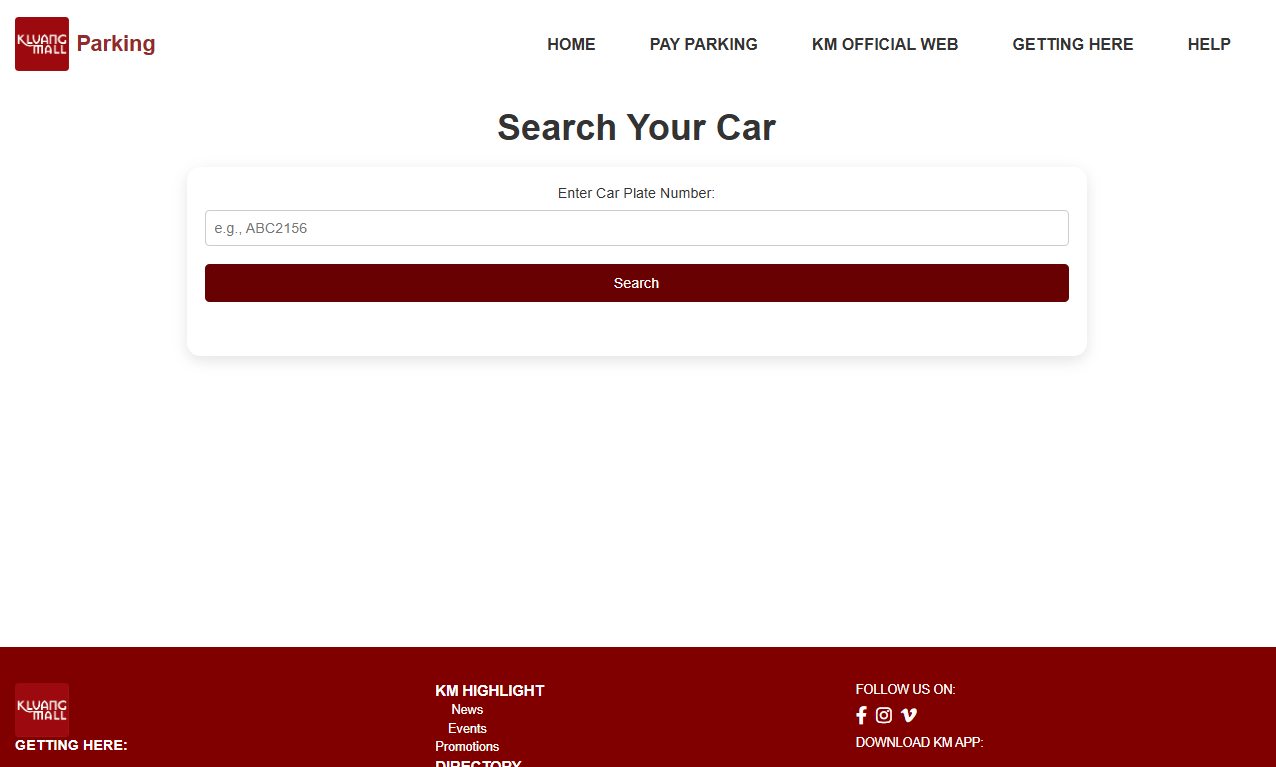The height and width of the screenshot is (767, 1276).
Task: Open the Facebook social icon
Action: [861, 715]
